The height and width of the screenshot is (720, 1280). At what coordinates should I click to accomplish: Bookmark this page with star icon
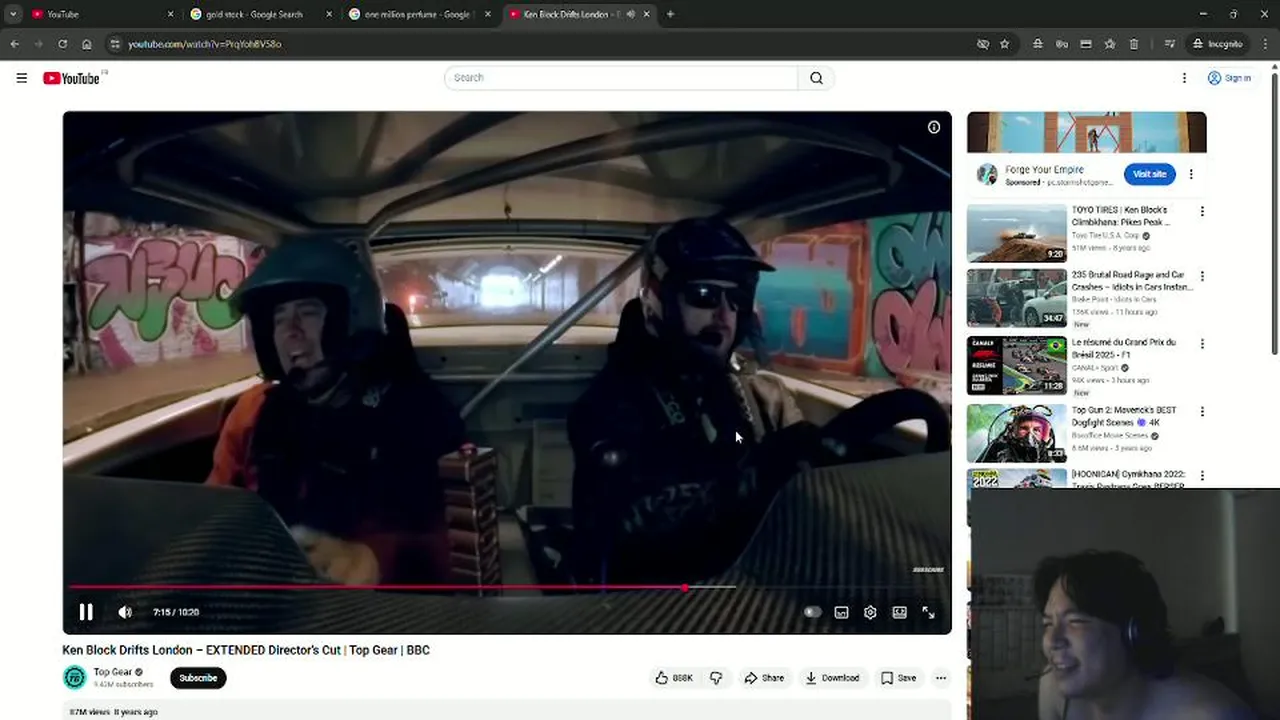[x=1004, y=44]
